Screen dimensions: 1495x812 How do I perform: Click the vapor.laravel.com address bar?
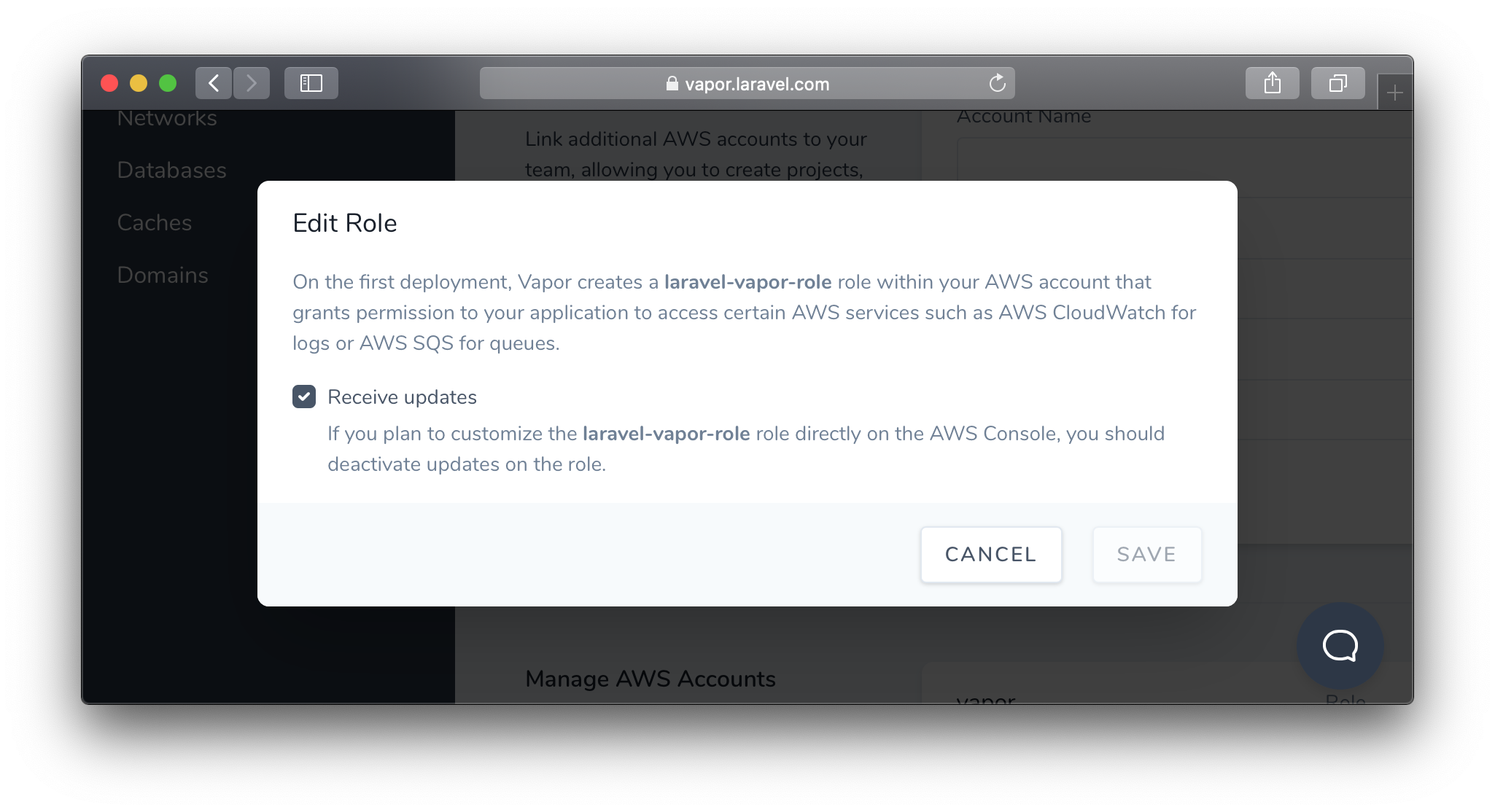tap(747, 83)
